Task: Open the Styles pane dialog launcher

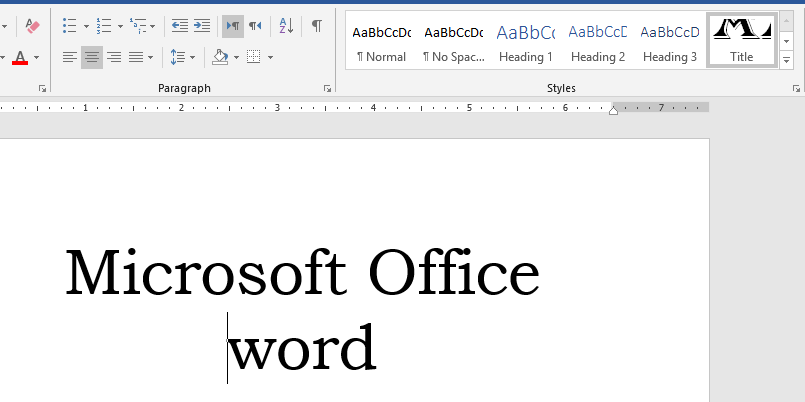Action: click(796, 89)
